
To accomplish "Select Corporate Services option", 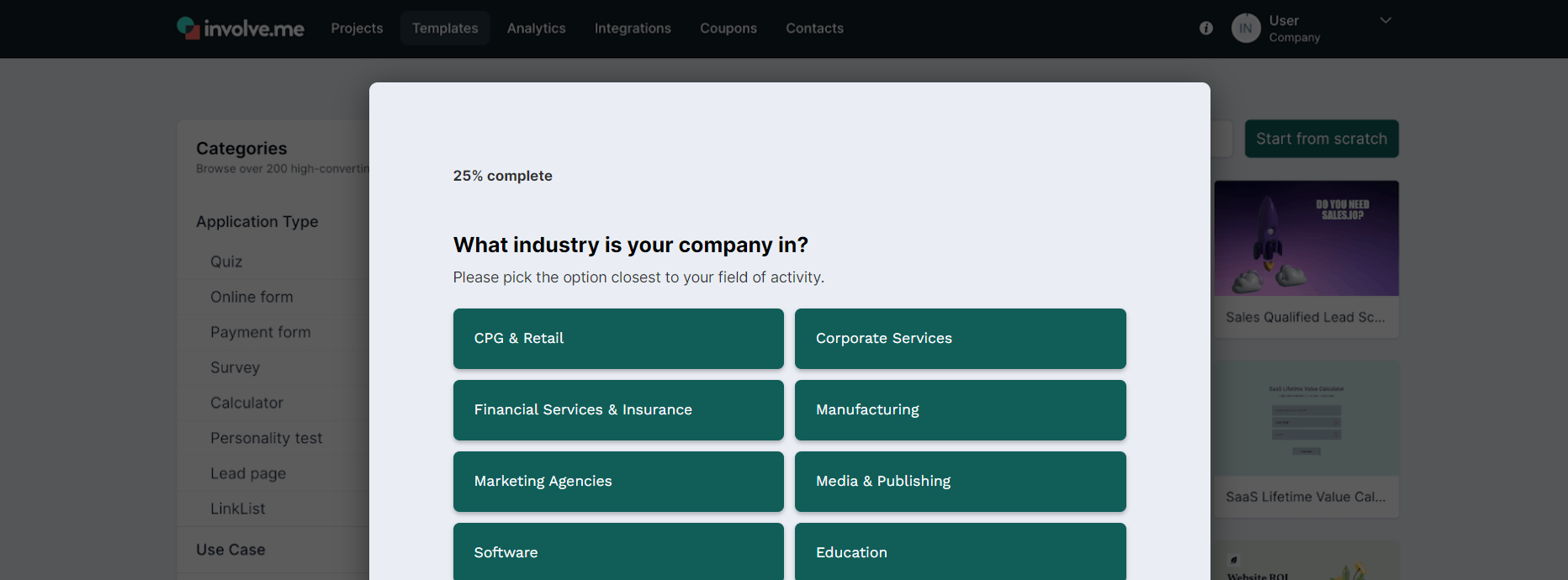I will (960, 339).
